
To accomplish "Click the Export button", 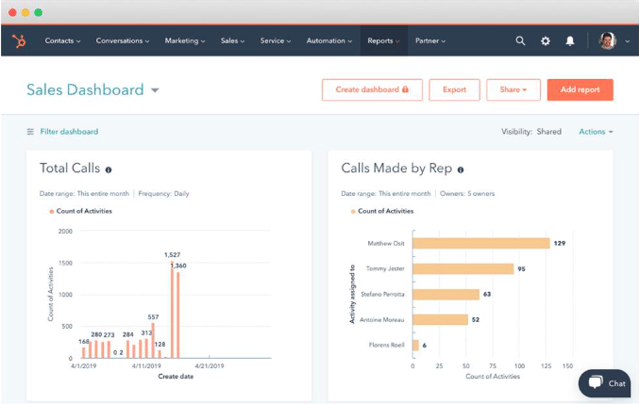I will tap(454, 90).
